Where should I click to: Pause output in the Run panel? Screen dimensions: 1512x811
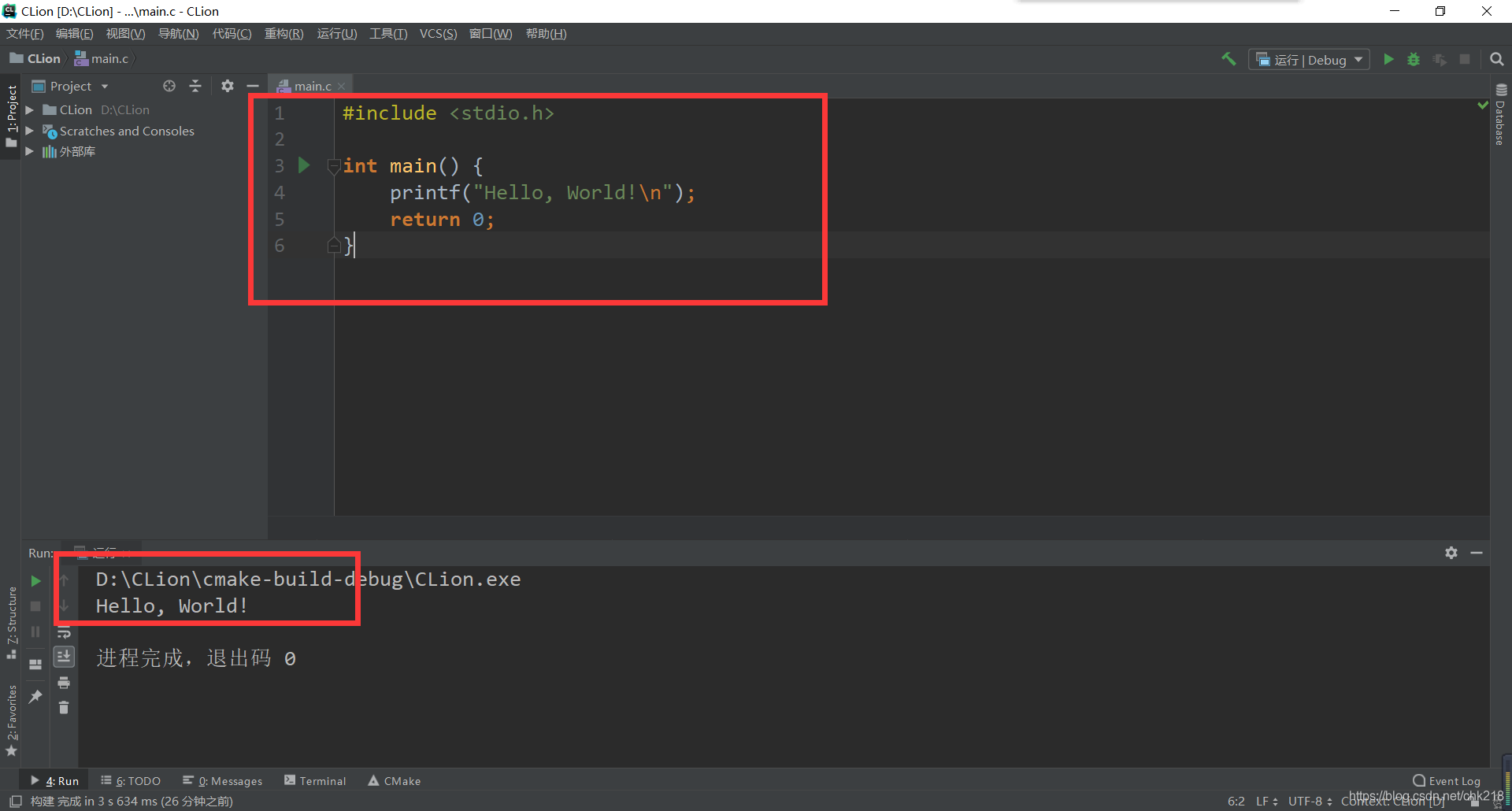click(35, 631)
